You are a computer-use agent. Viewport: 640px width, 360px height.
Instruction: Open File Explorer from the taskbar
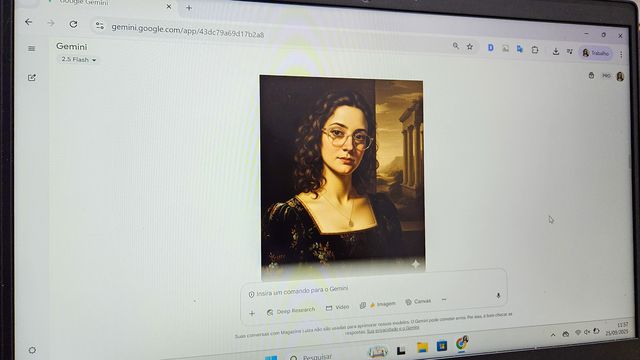click(x=422, y=347)
